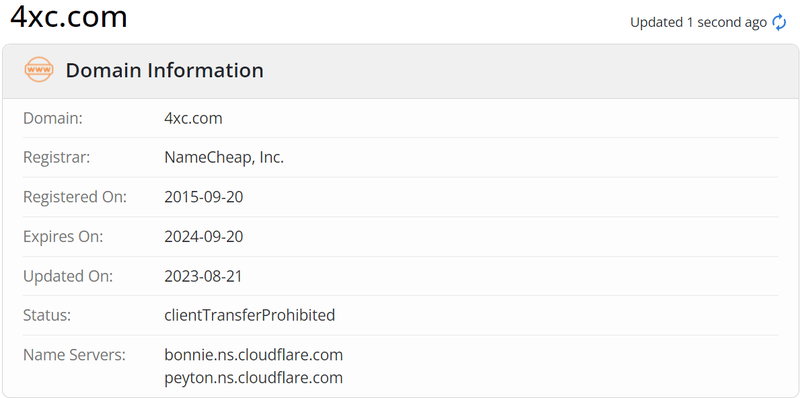This screenshot has width=800, height=398.
Task: Select the updated date 2023-08-21
Action: [203, 276]
